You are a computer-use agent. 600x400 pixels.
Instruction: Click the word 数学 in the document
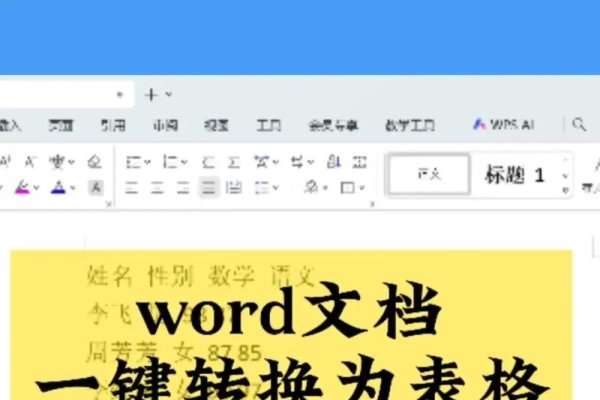pos(231,276)
